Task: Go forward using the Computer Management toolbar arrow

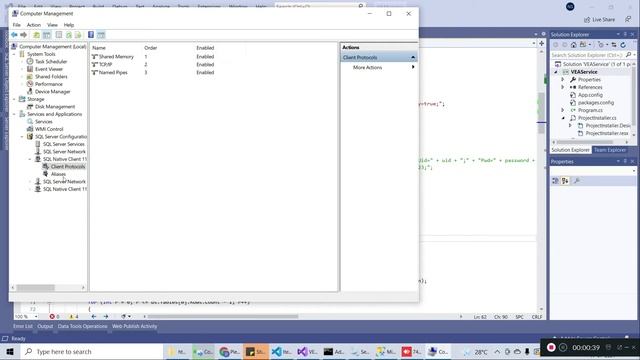Action: click(23, 35)
